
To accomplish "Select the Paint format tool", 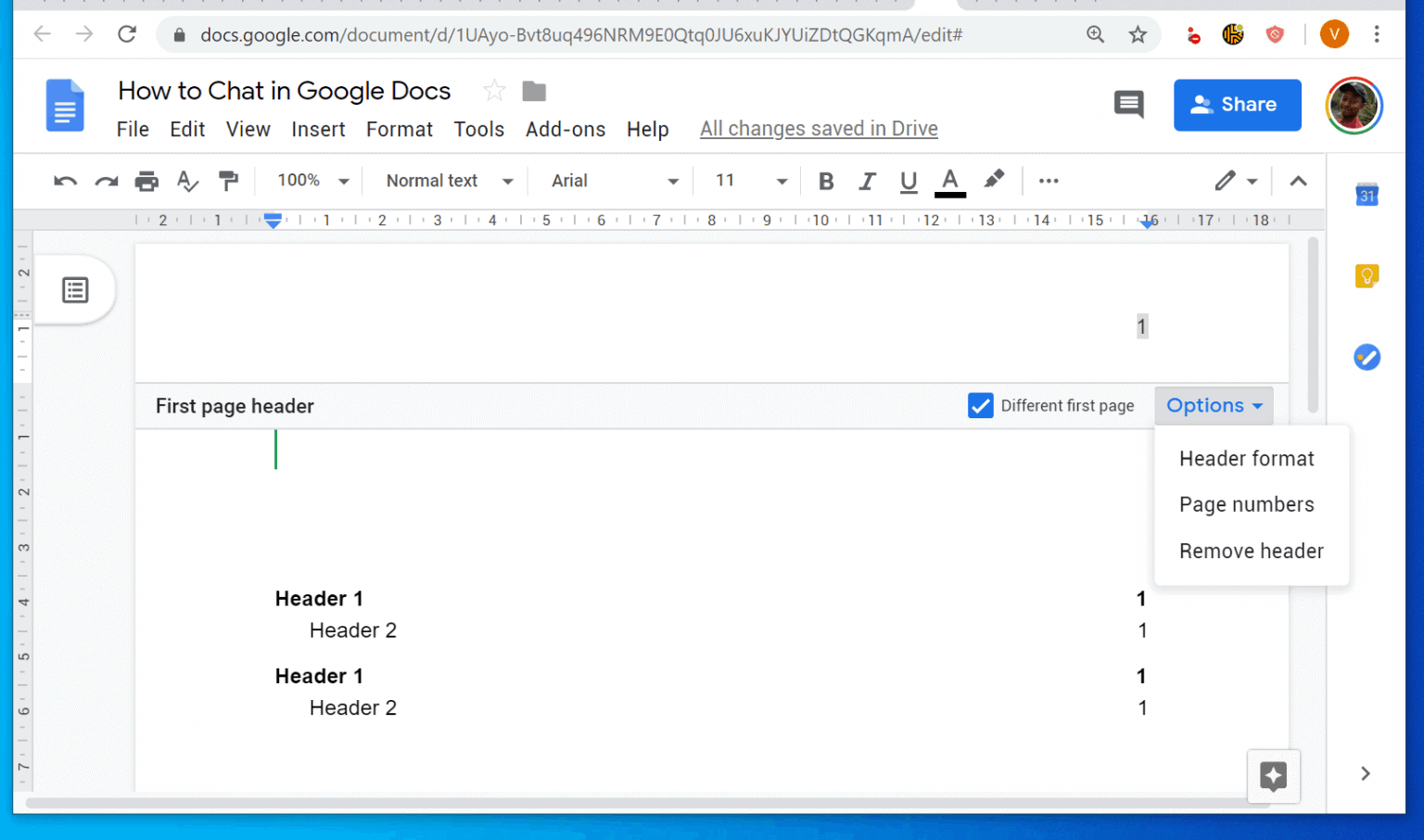I will tap(228, 181).
